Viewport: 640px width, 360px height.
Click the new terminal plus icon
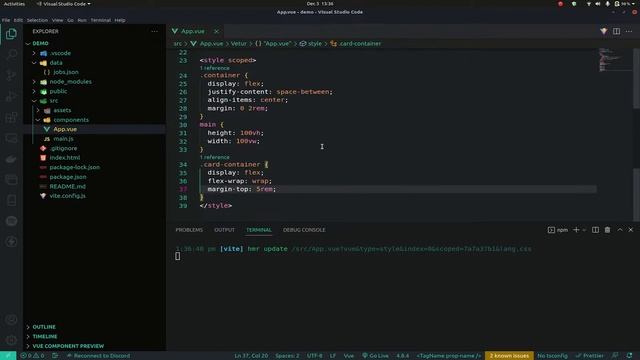576,230
